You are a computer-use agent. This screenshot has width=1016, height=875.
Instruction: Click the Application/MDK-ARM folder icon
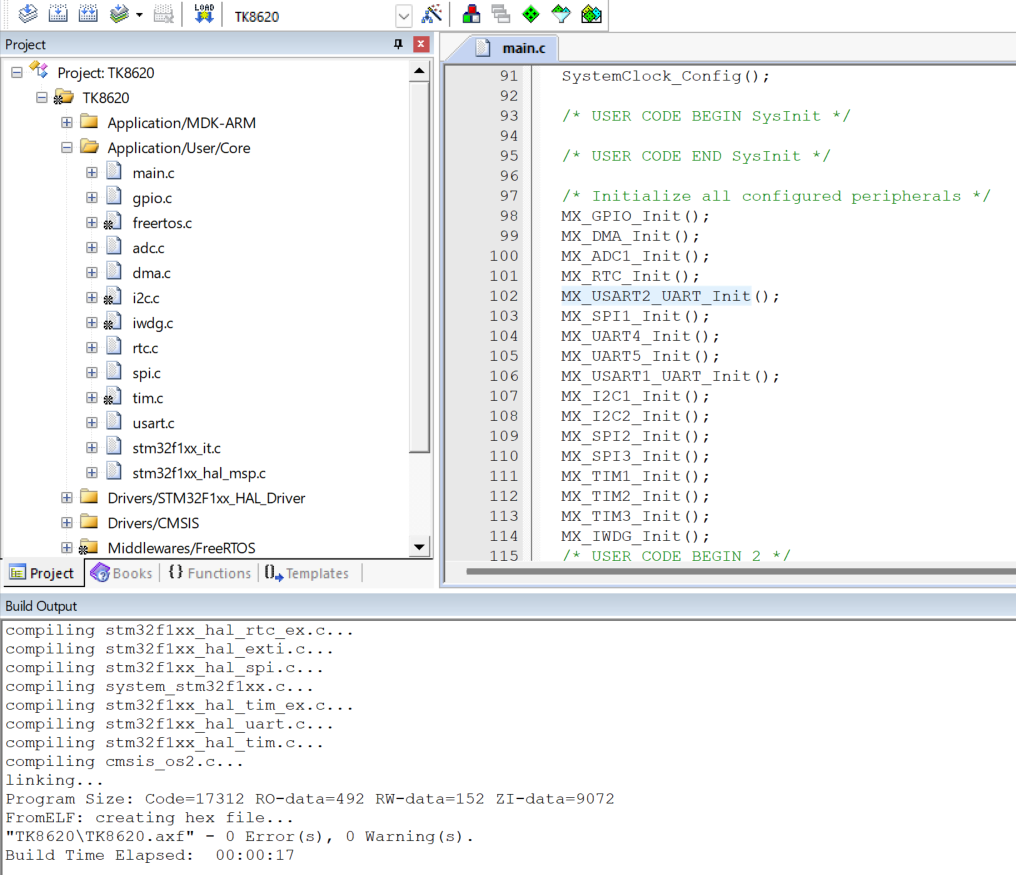89,122
